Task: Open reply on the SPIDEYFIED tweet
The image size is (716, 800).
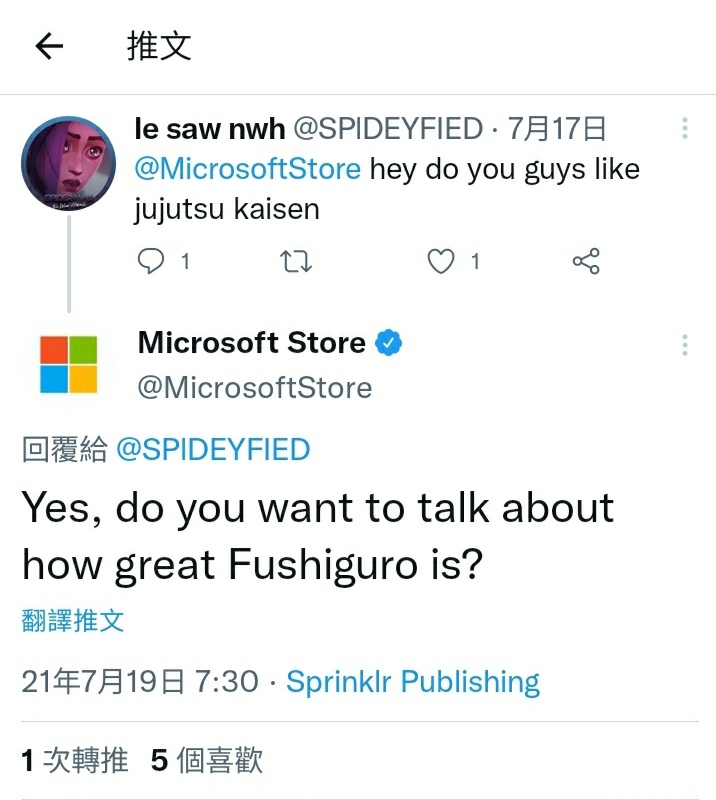Action: click(x=151, y=261)
